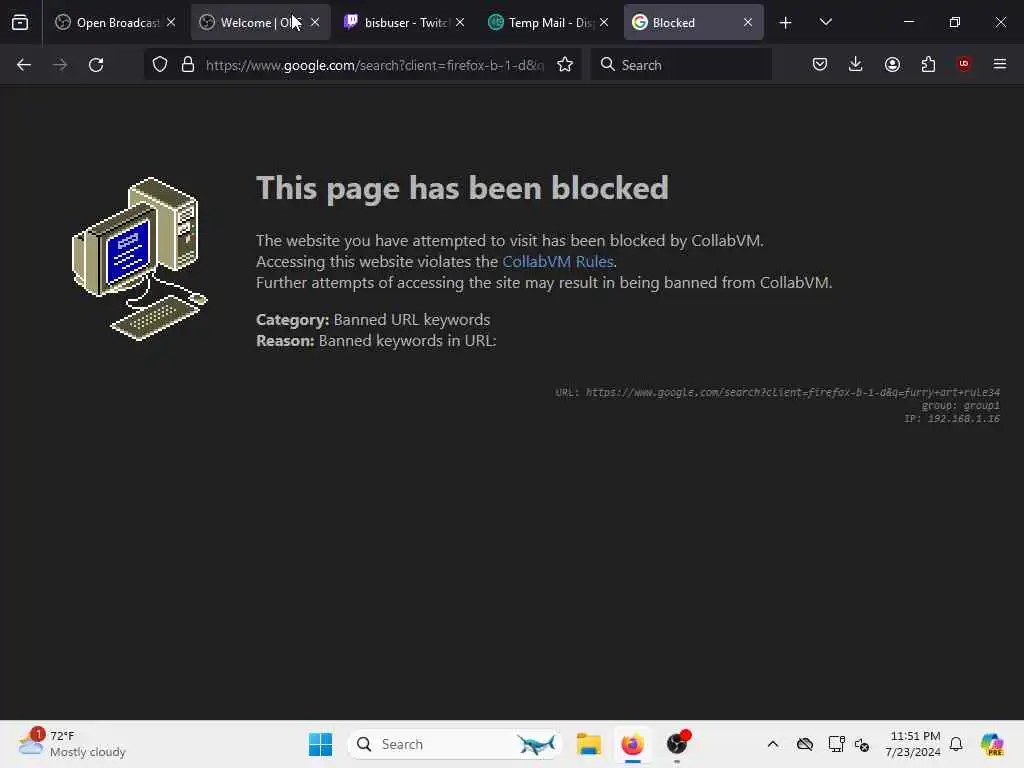Open the Windows Start menu
Screen dimensions: 1024x768
pos(320,744)
